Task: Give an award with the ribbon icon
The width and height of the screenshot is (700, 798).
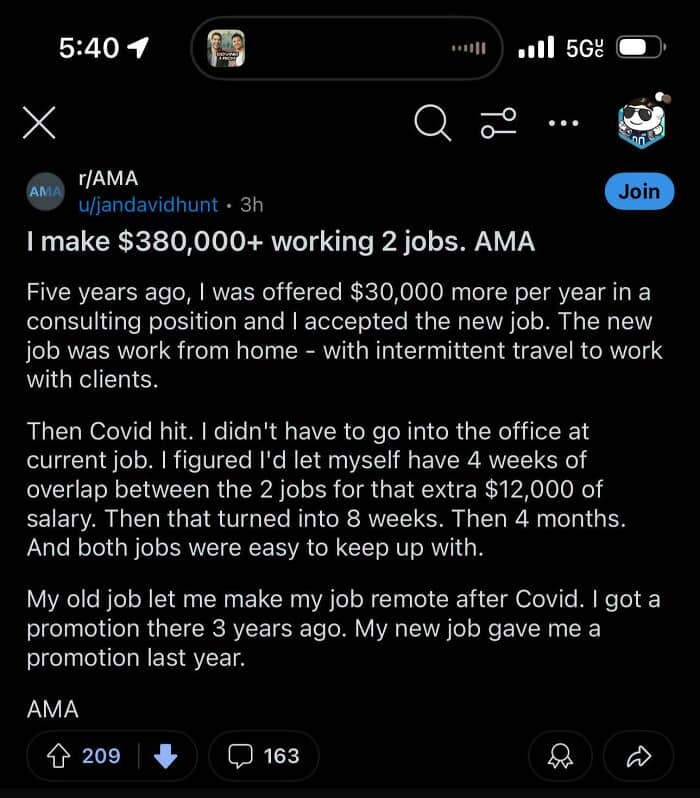Action: coord(560,756)
